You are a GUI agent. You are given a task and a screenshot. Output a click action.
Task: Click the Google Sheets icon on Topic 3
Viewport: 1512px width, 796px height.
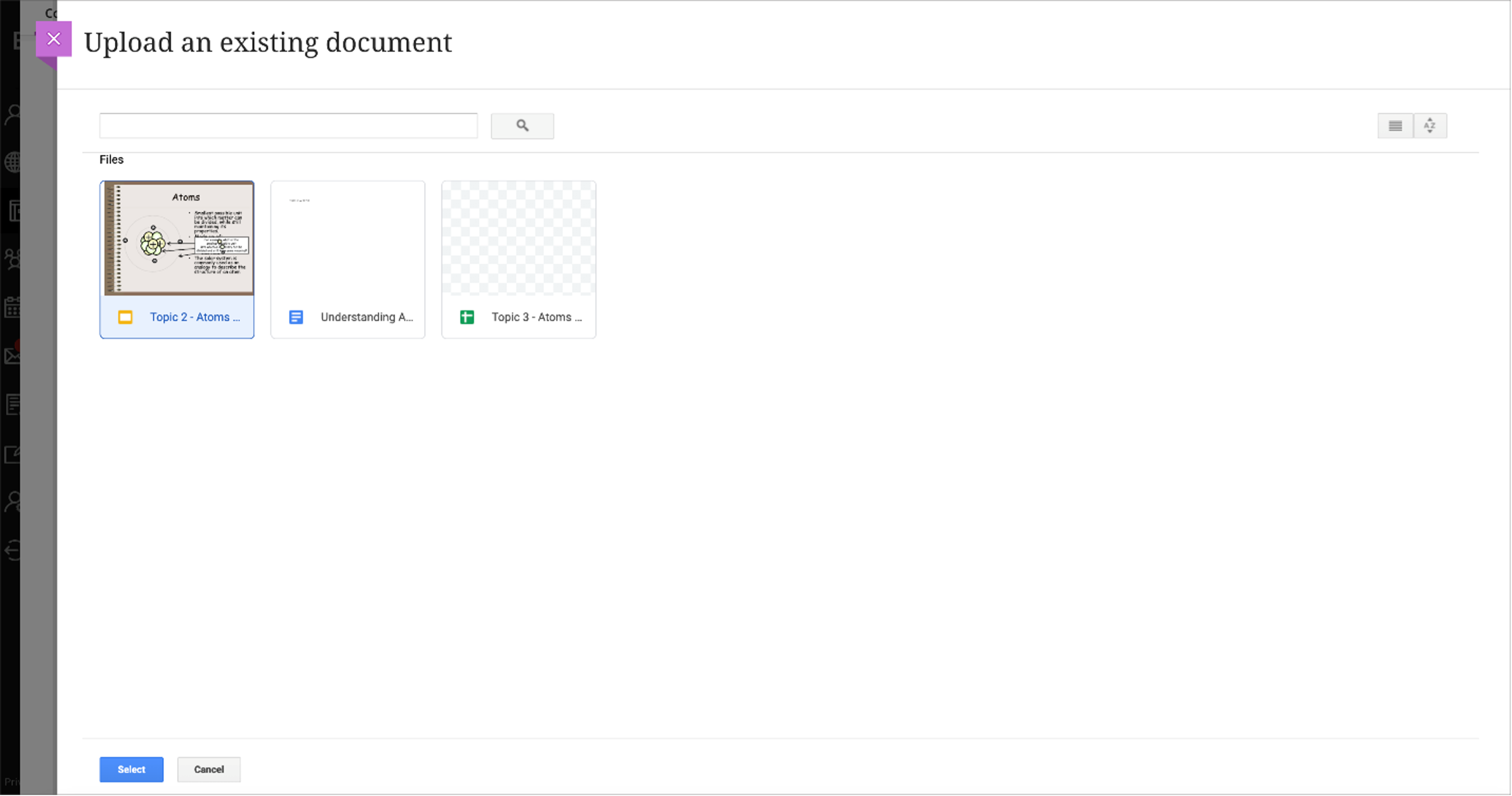tap(467, 317)
